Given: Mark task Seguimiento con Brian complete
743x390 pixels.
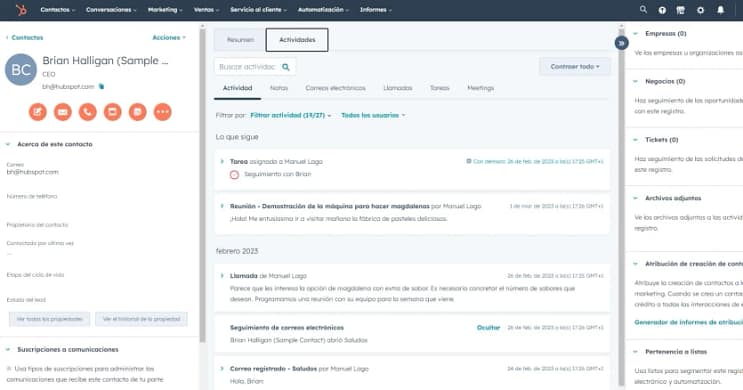Looking at the screenshot, I should click(x=234, y=174).
